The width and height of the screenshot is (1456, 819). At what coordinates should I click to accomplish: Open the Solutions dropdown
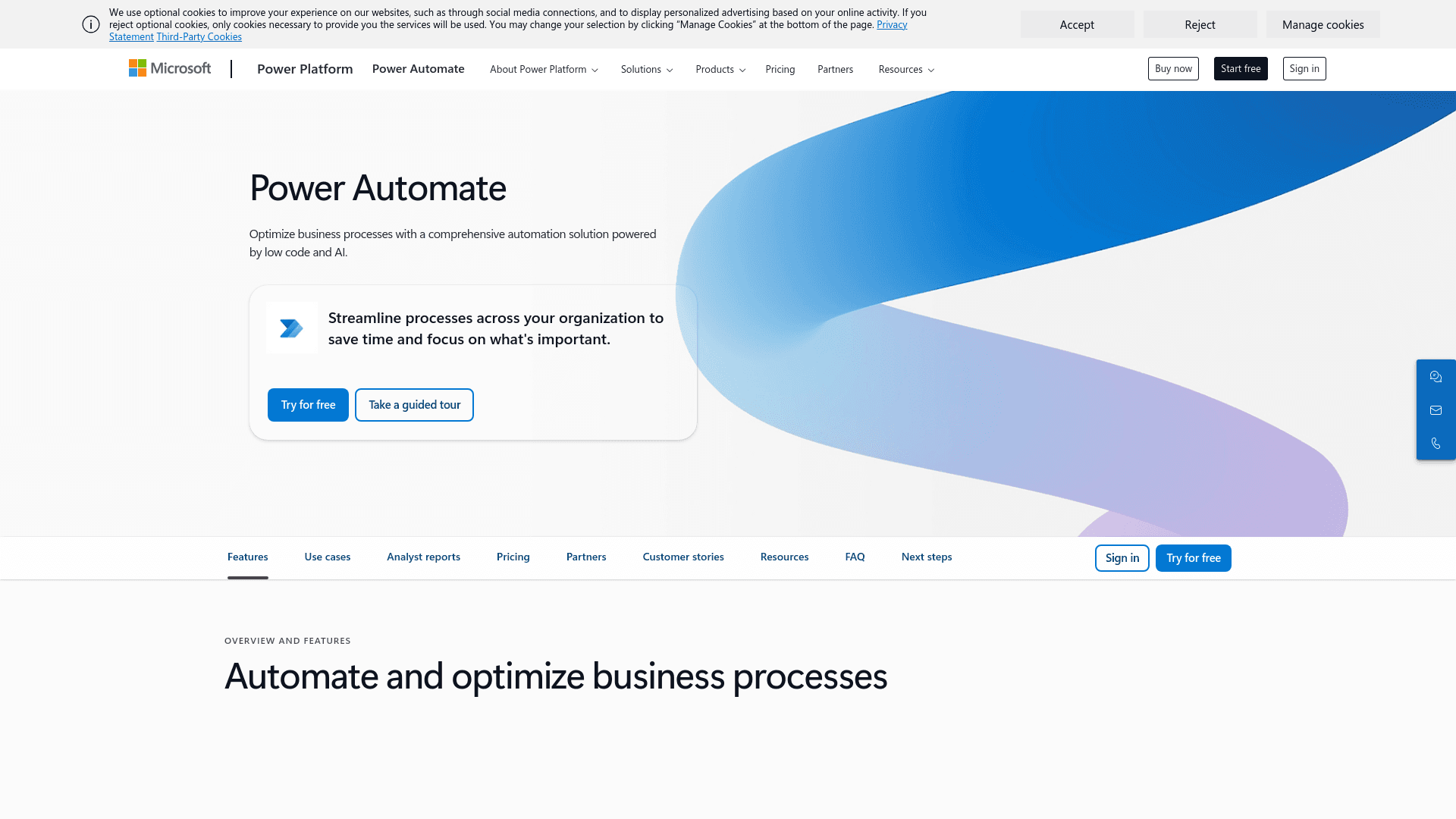pos(645,69)
